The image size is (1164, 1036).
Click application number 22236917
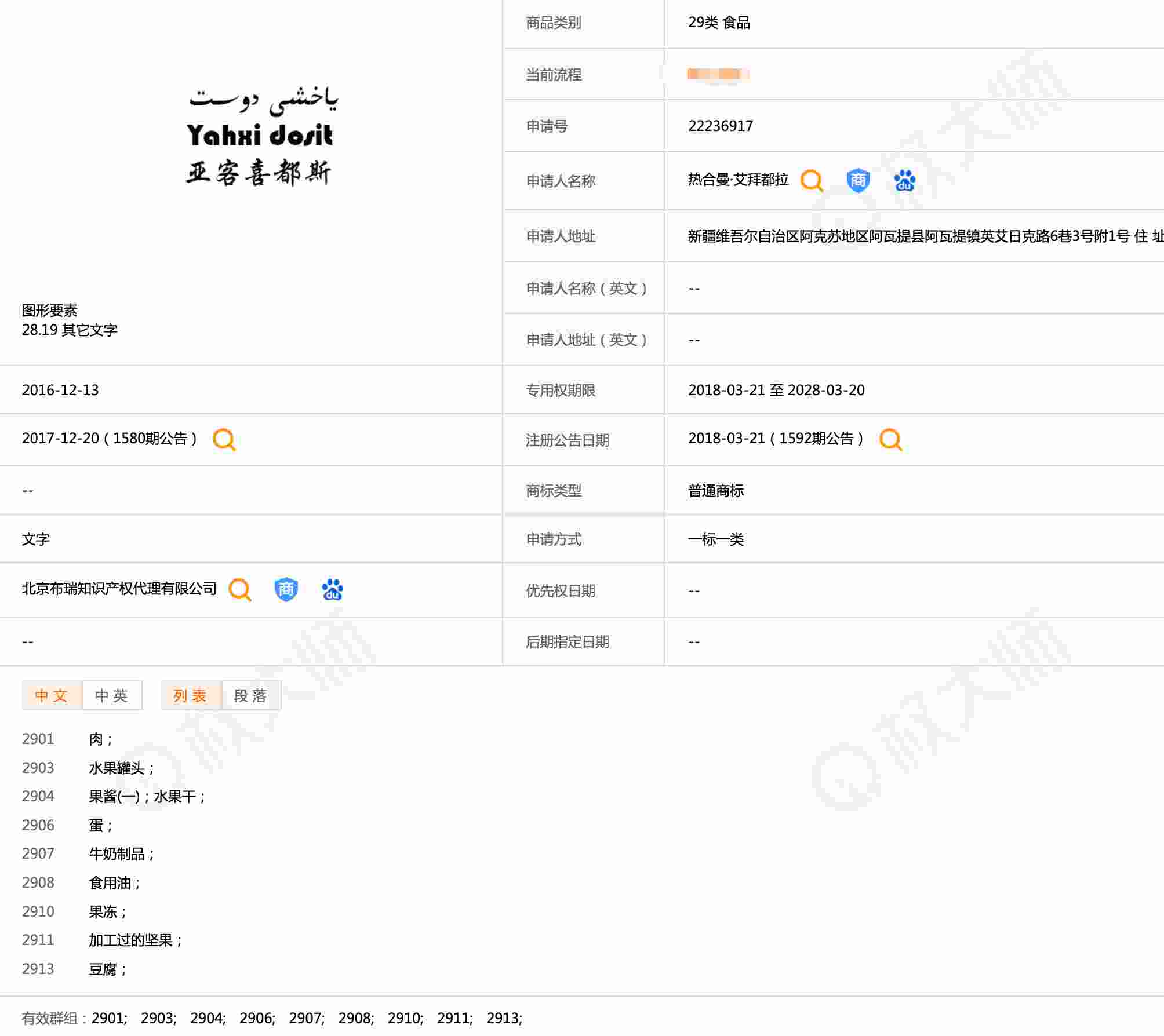point(720,126)
